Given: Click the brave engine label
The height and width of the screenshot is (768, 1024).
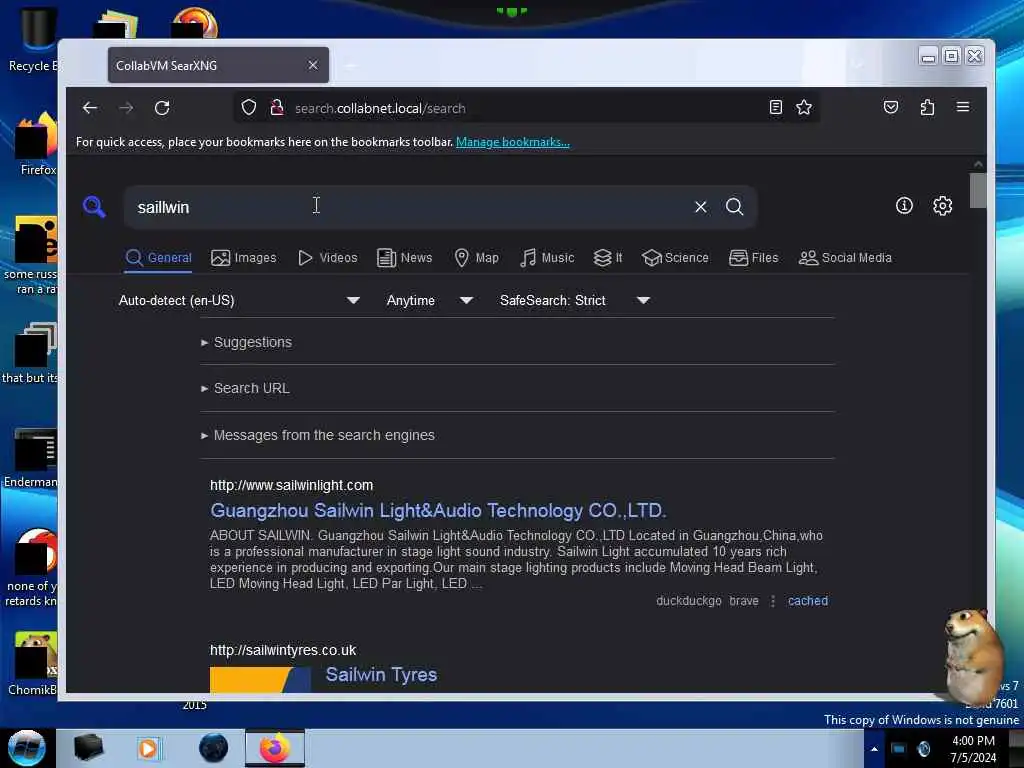Looking at the screenshot, I should pos(744,601).
